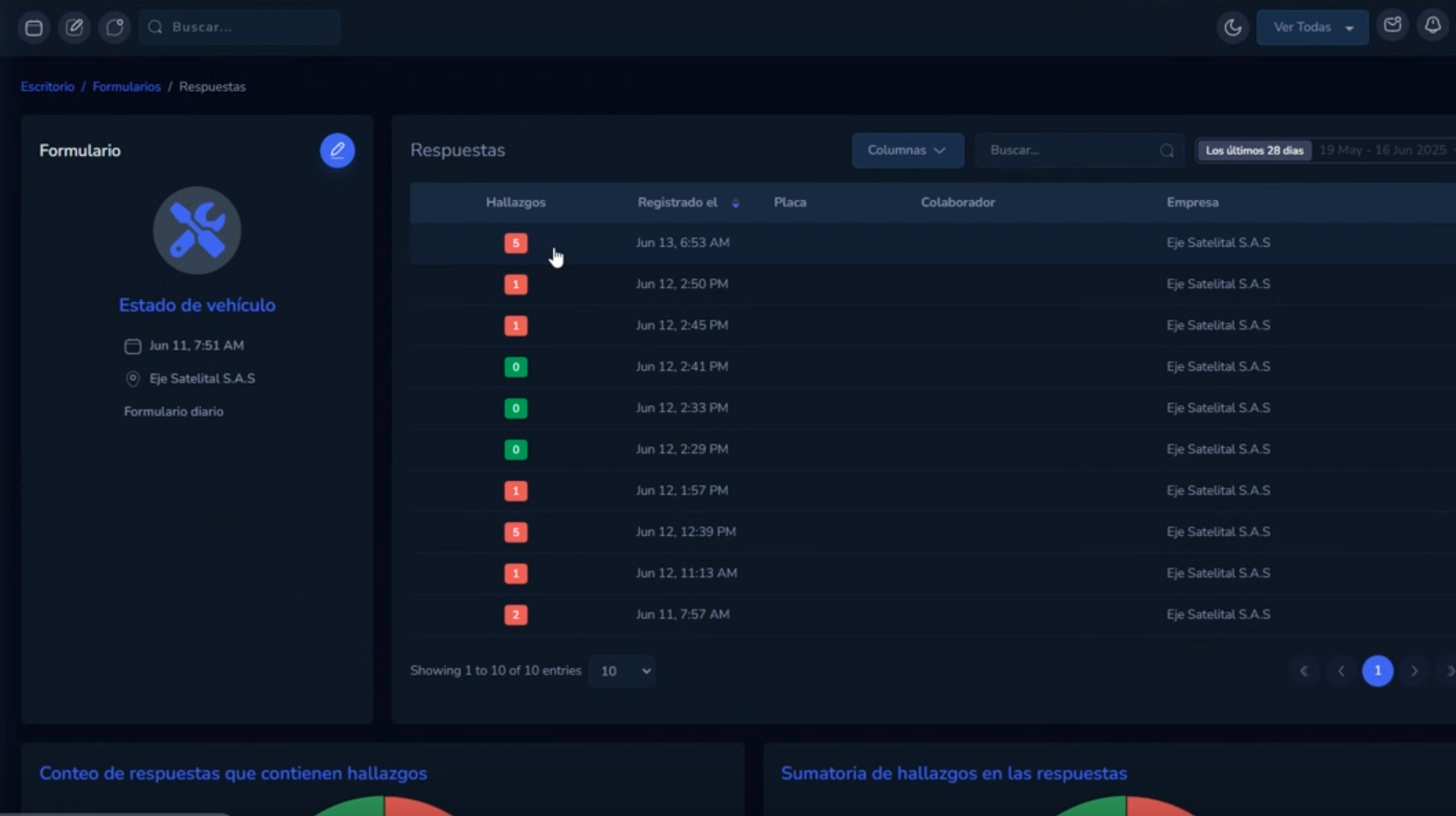Screen dimensions: 1456x816
Task: Open the Ver Todas dropdown
Action: (1312, 28)
